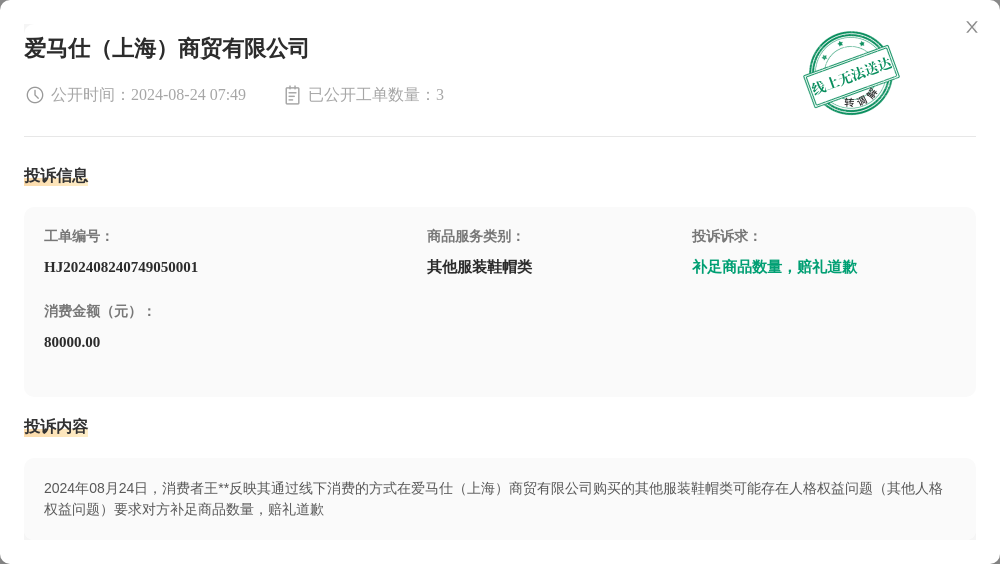The height and width of the screenshot is (564, 1000).
Task: Close the complaint detail dialog
Action: [971, 27]
